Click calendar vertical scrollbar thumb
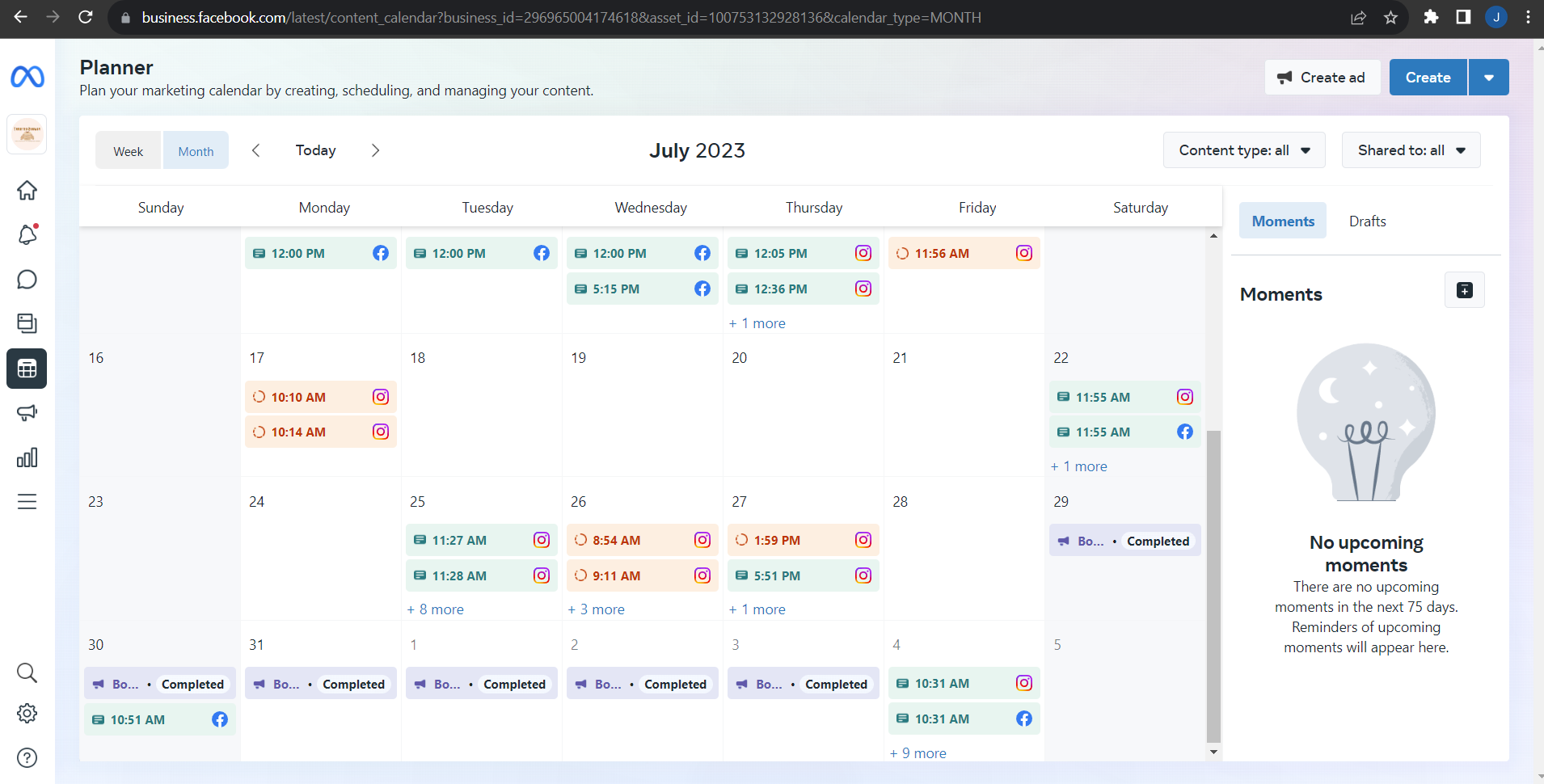 [x=1213, y=586]
